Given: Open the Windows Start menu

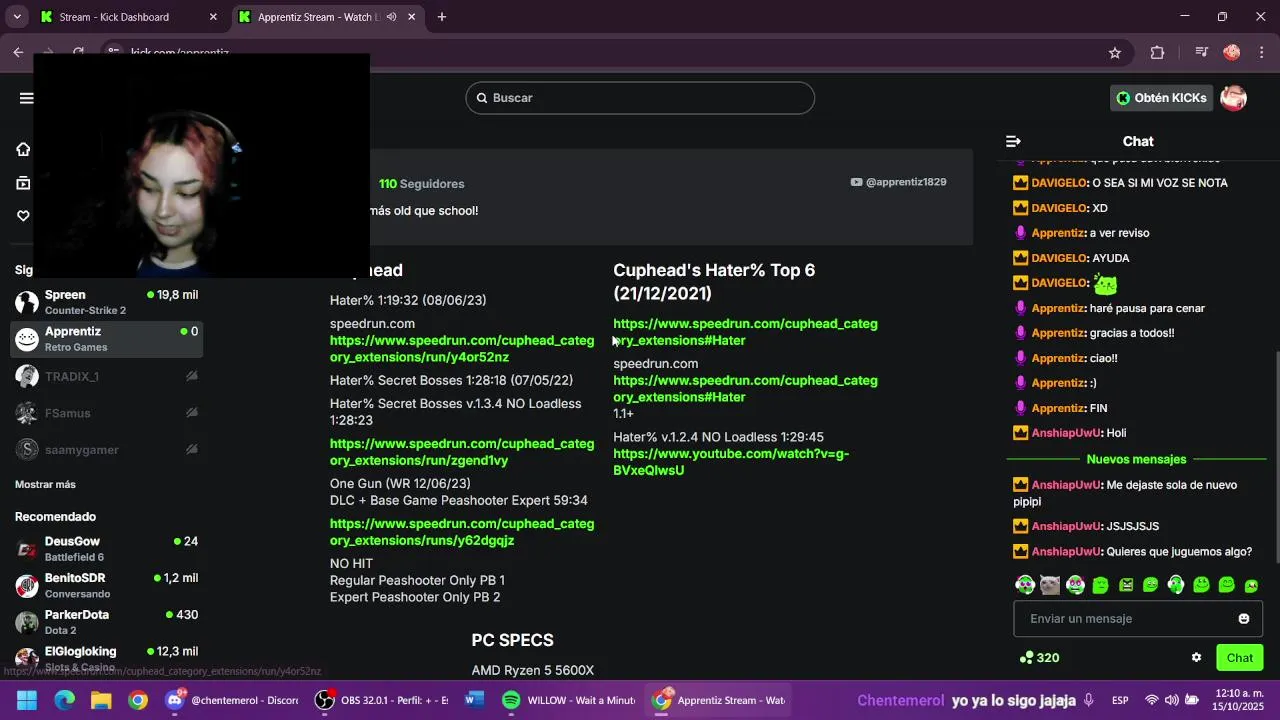Looking at the screenshot, I should point(27,700).
